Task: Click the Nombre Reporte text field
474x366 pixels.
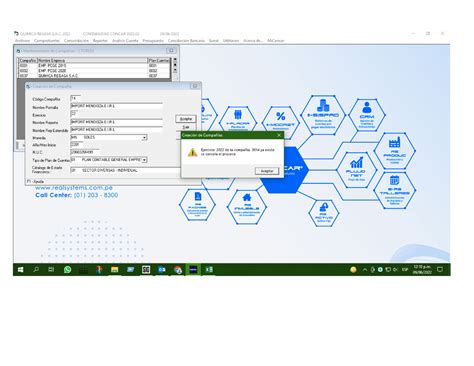Action: pyautogui.click(x=116, y=122)
